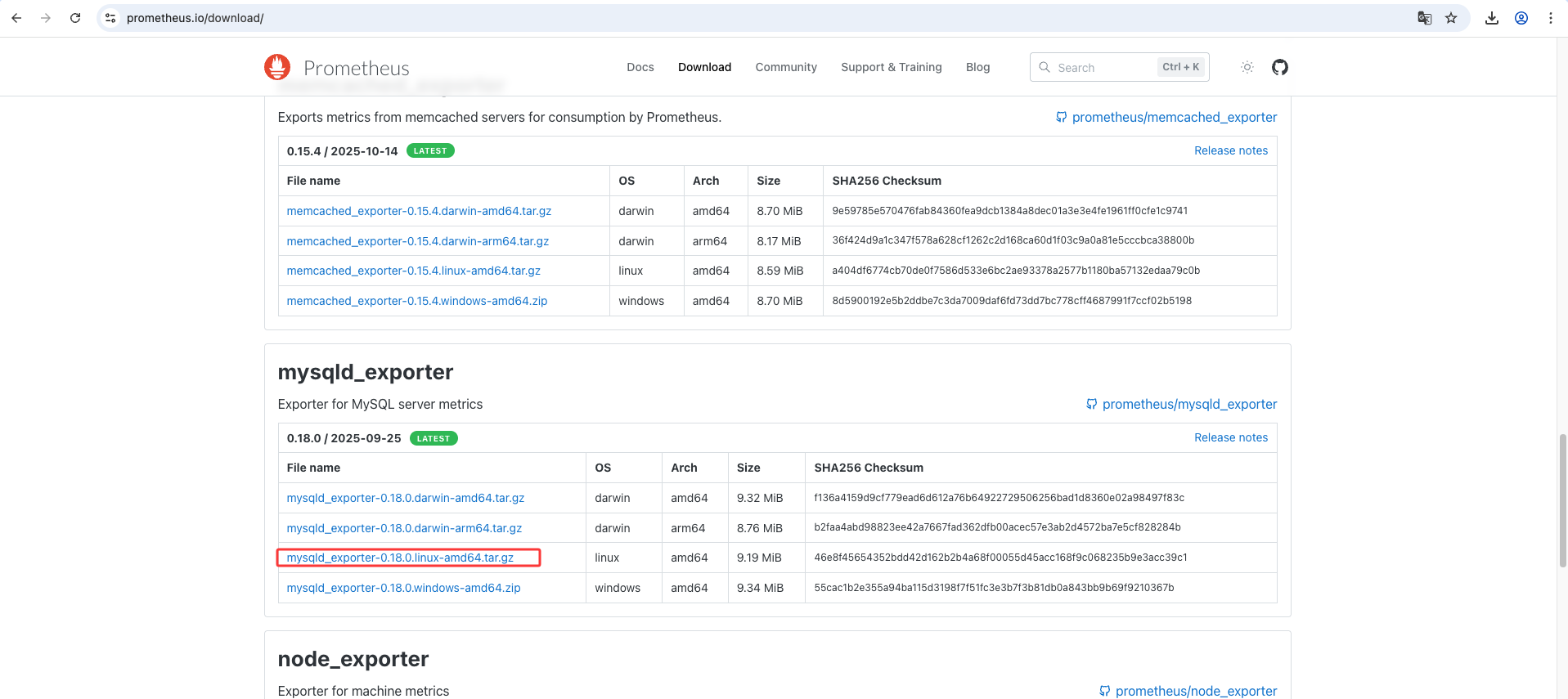1568x699 pixels.
Task: Click the mysqld_exporter section heading
Action: point(366,372)
